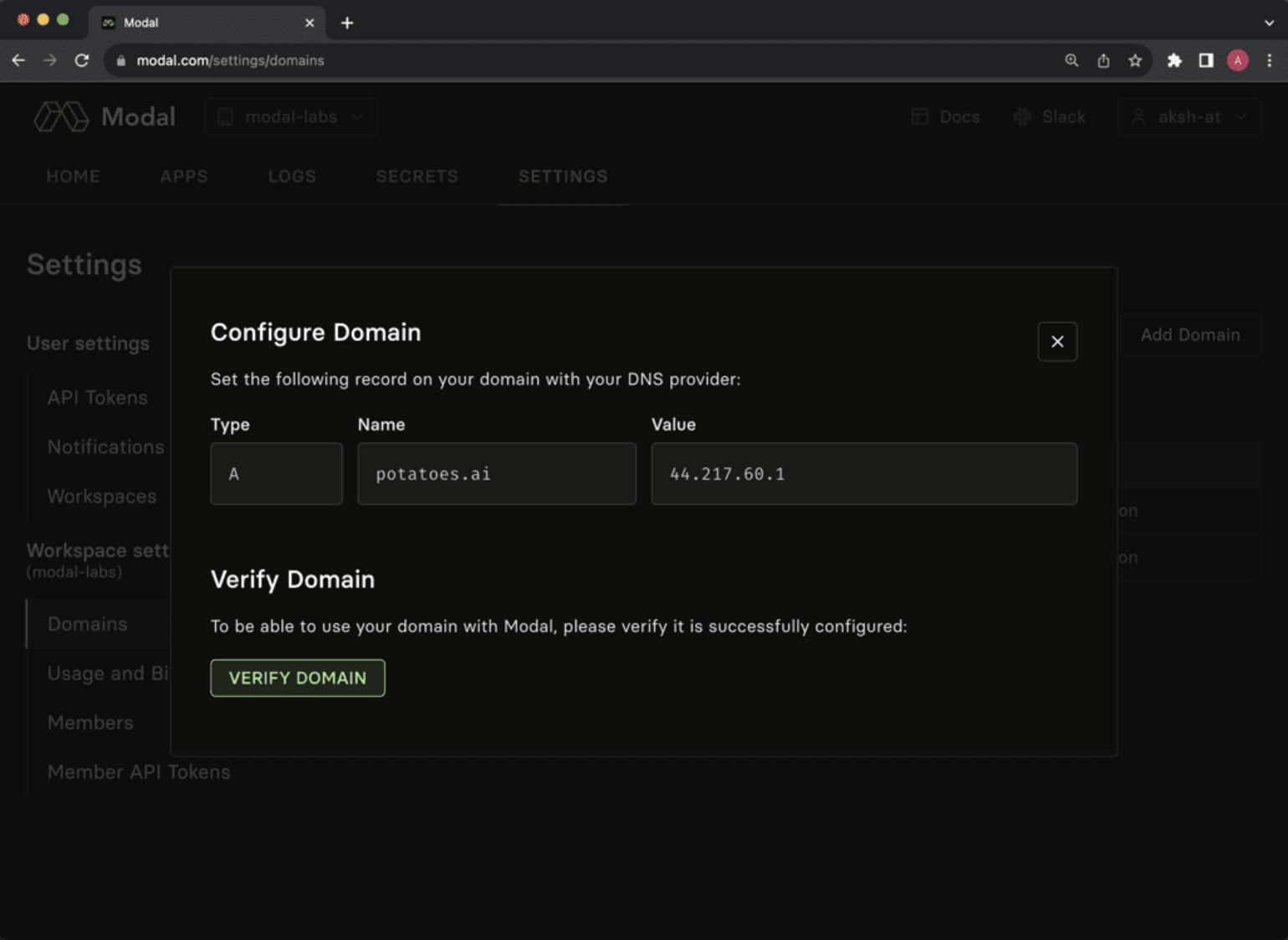This screenshot has width=1288, height=940.
Task: Open Workspaces settings
Action: click(102, 497)
